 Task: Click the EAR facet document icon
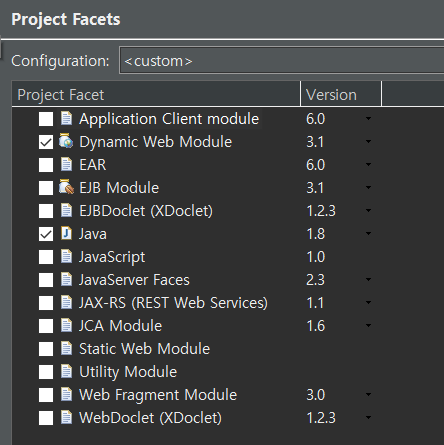(66, 164)
